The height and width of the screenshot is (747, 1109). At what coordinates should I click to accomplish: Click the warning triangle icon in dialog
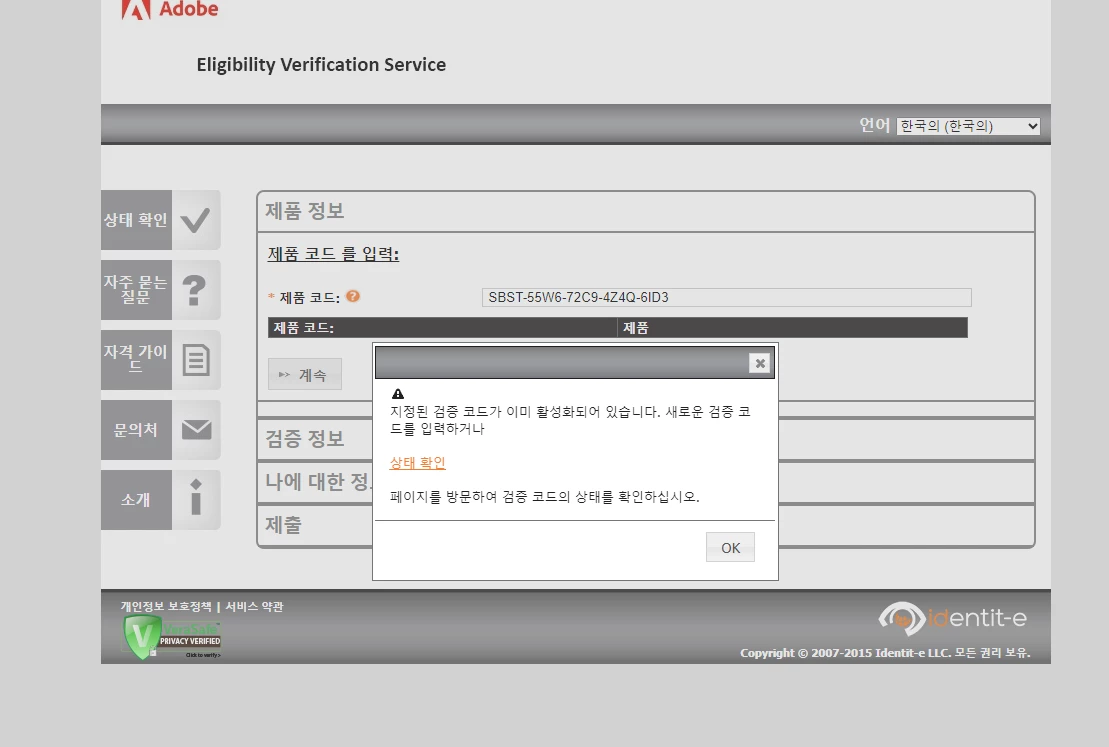398,394
